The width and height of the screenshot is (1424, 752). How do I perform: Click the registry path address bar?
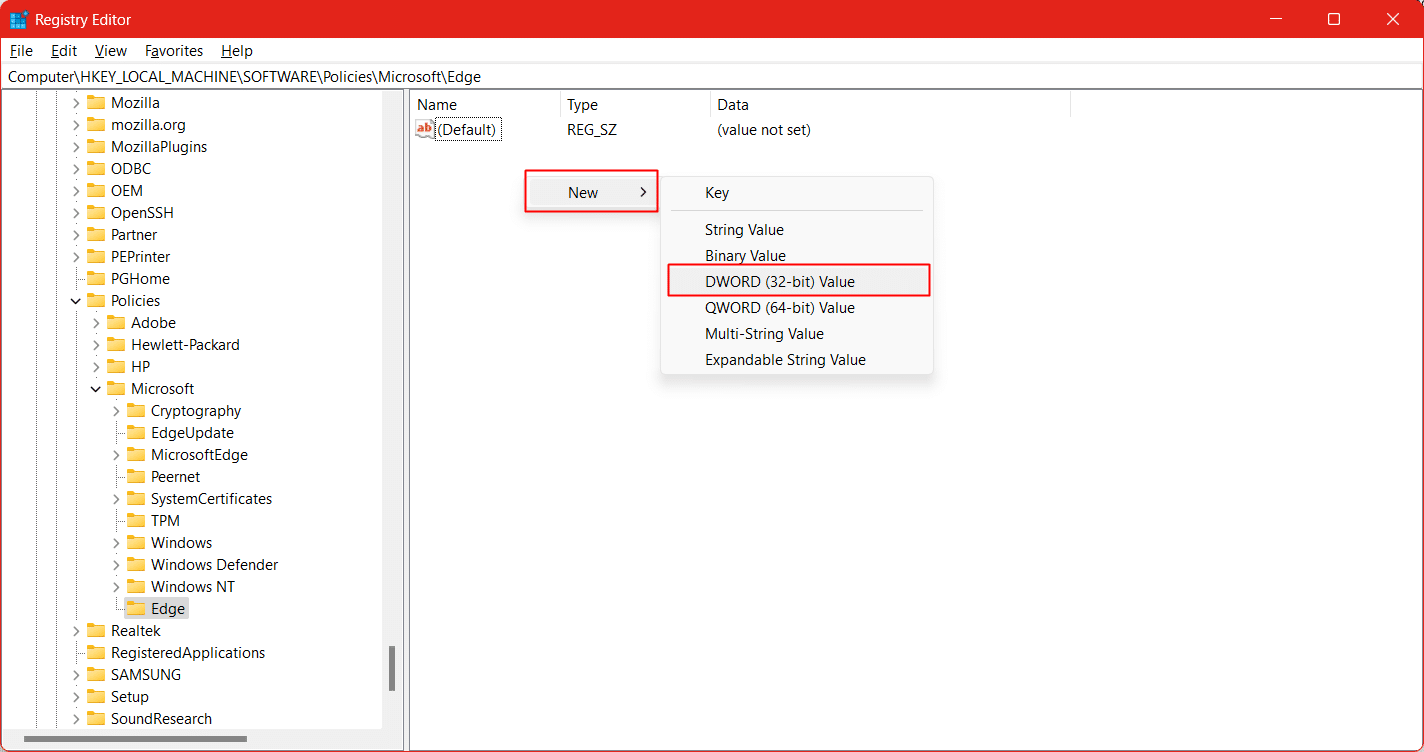pos(711,77)
